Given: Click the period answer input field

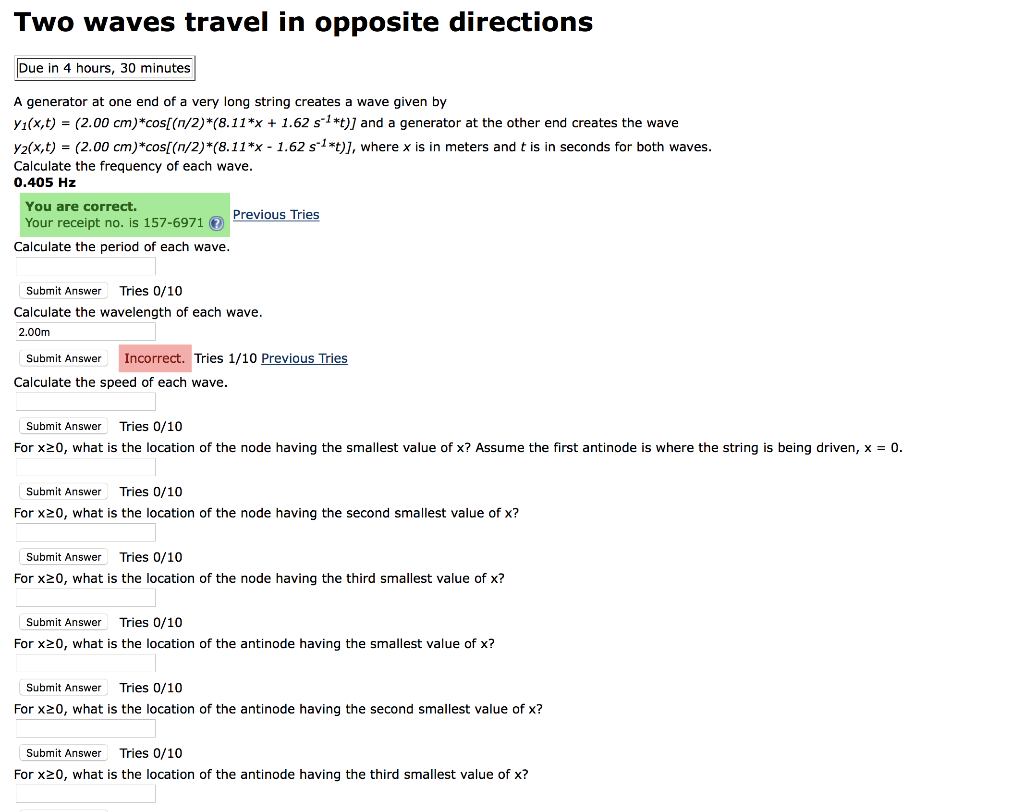Looking at the screenshot, I should [85, 266].
